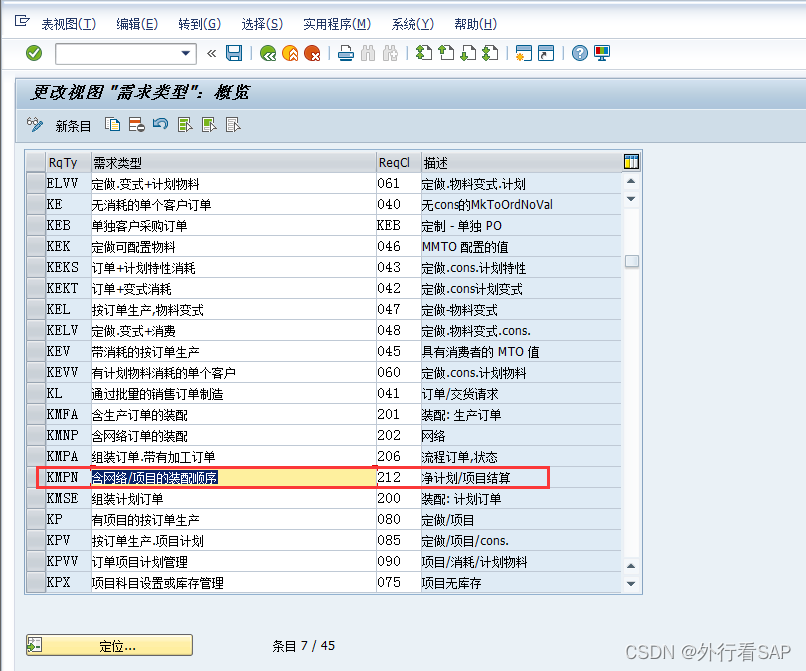This screenshot has height=671, width=806.
Task: Click the 描述 column header
Action: (x=521, y=162)
